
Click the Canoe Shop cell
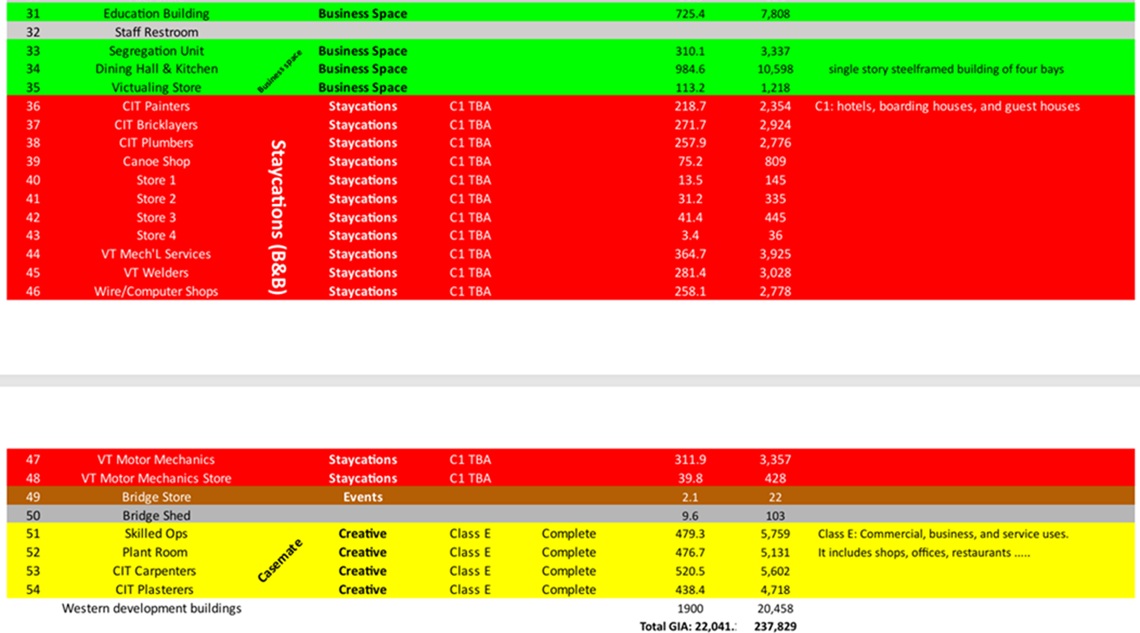coord(156,162)
